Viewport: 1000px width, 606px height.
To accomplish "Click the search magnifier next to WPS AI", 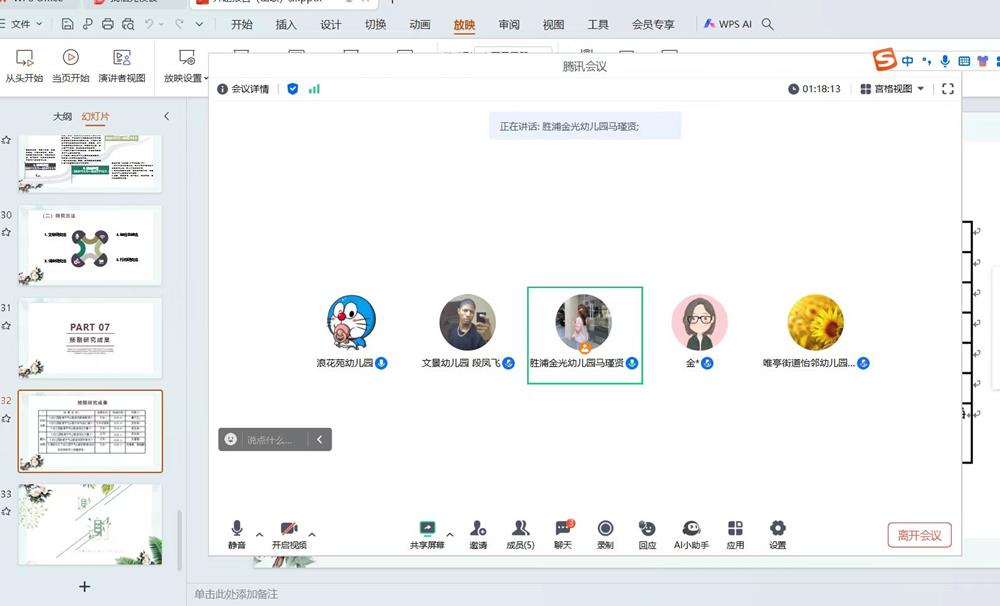I will (x=768, y=24).
